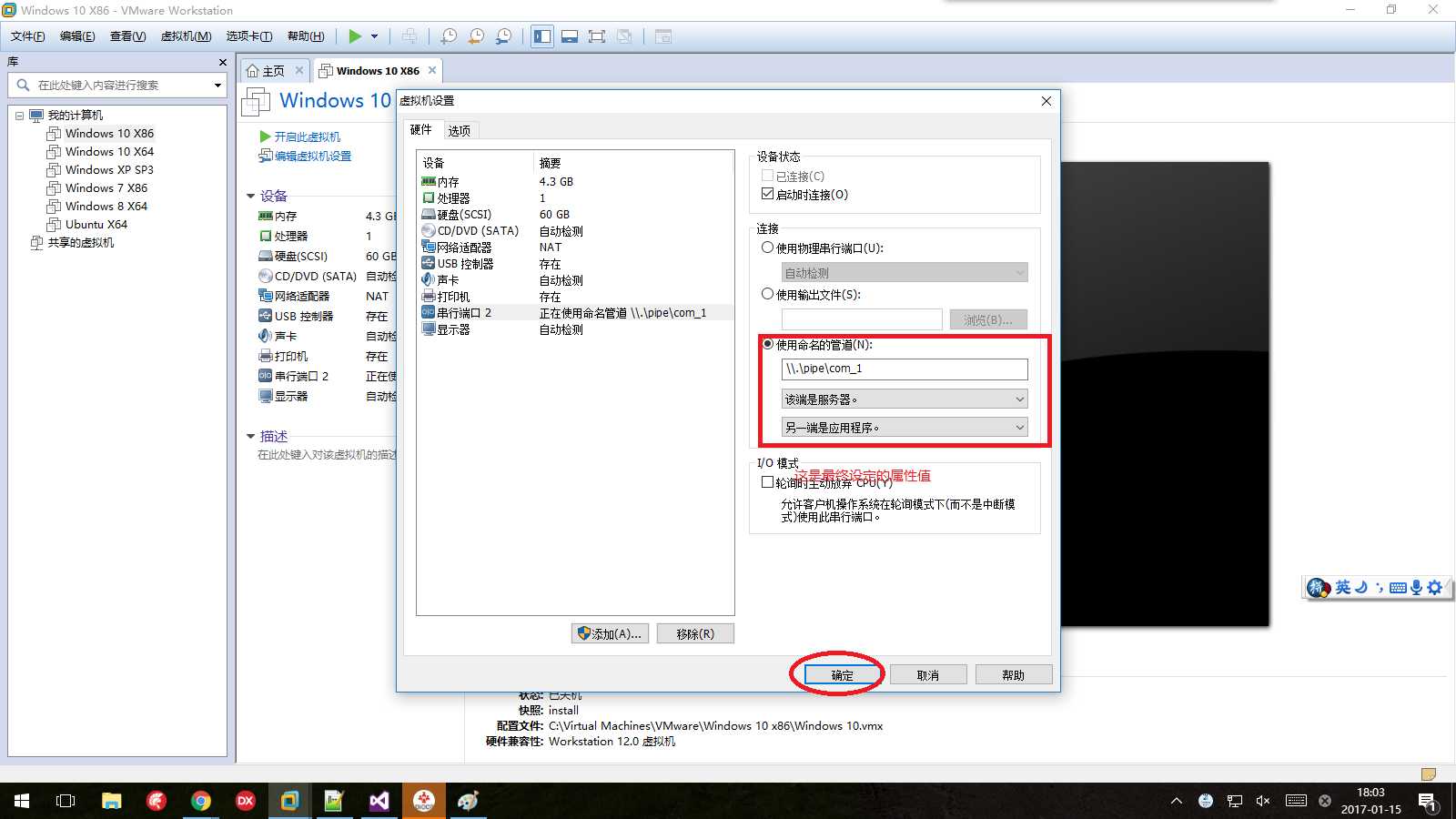The width and height of the screenshot is (1456, 819).
Task: Click the thumbnail bar view toolbar icon
Action: tap(570, 36)
